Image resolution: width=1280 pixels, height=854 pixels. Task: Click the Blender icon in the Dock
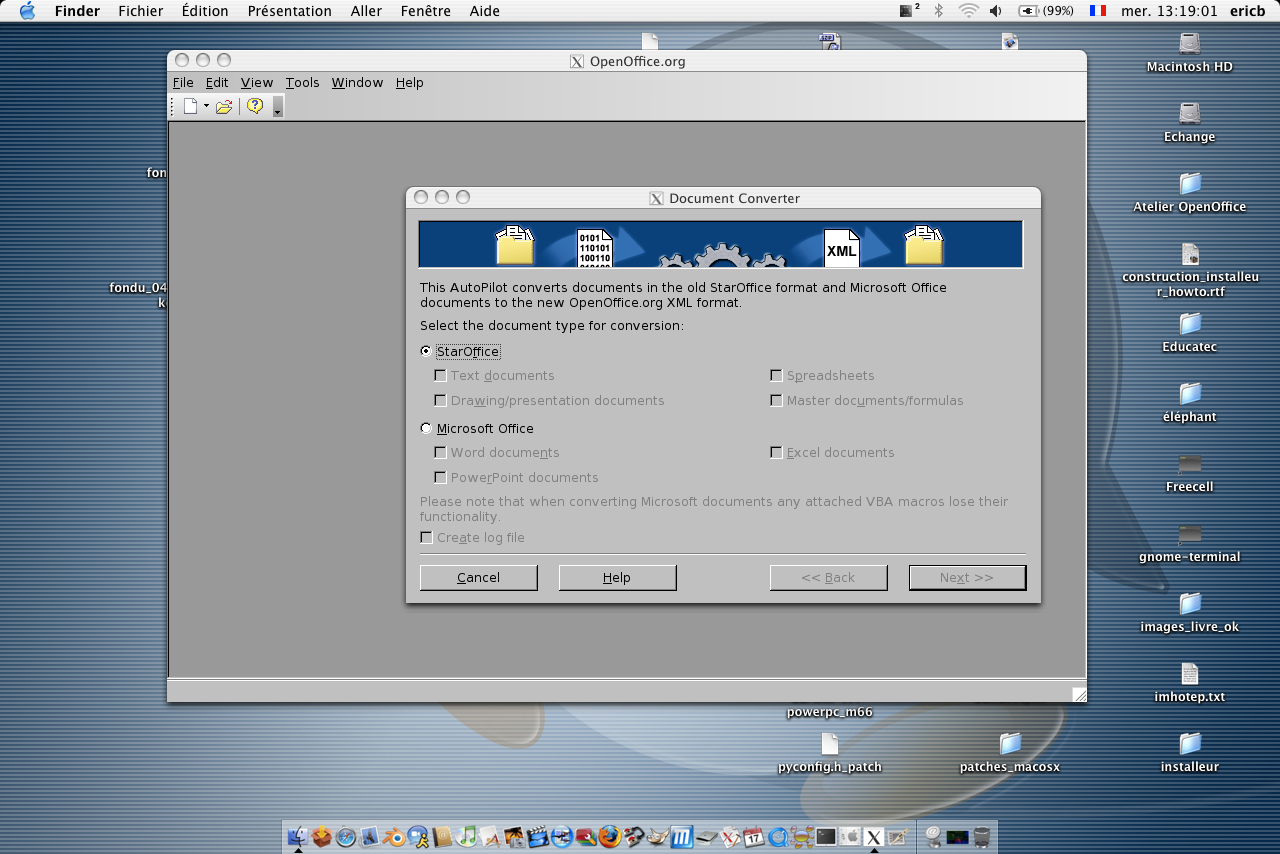pos(396,836)
